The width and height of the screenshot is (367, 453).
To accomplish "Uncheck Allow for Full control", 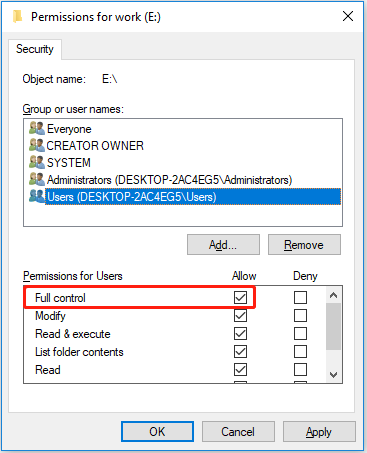I will (x=240, y=297).
